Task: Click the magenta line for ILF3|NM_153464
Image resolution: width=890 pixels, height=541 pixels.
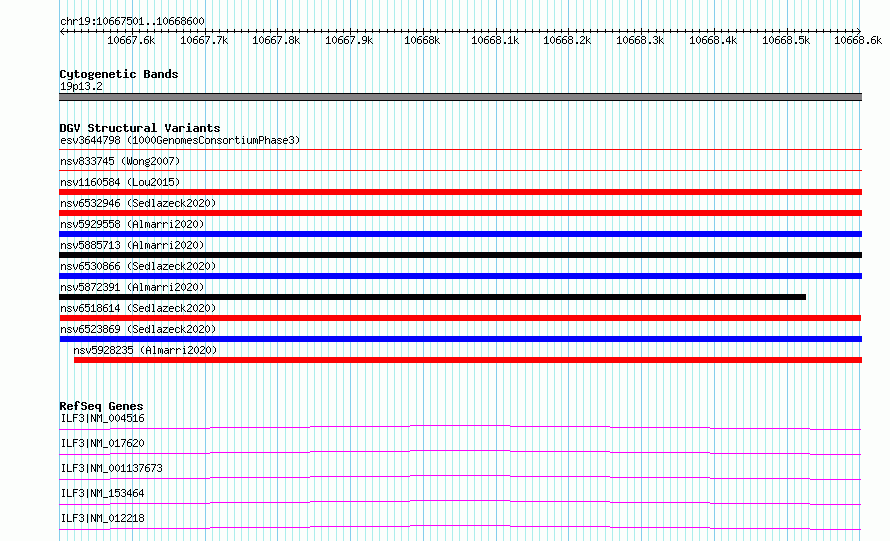Action: point(460,502)
